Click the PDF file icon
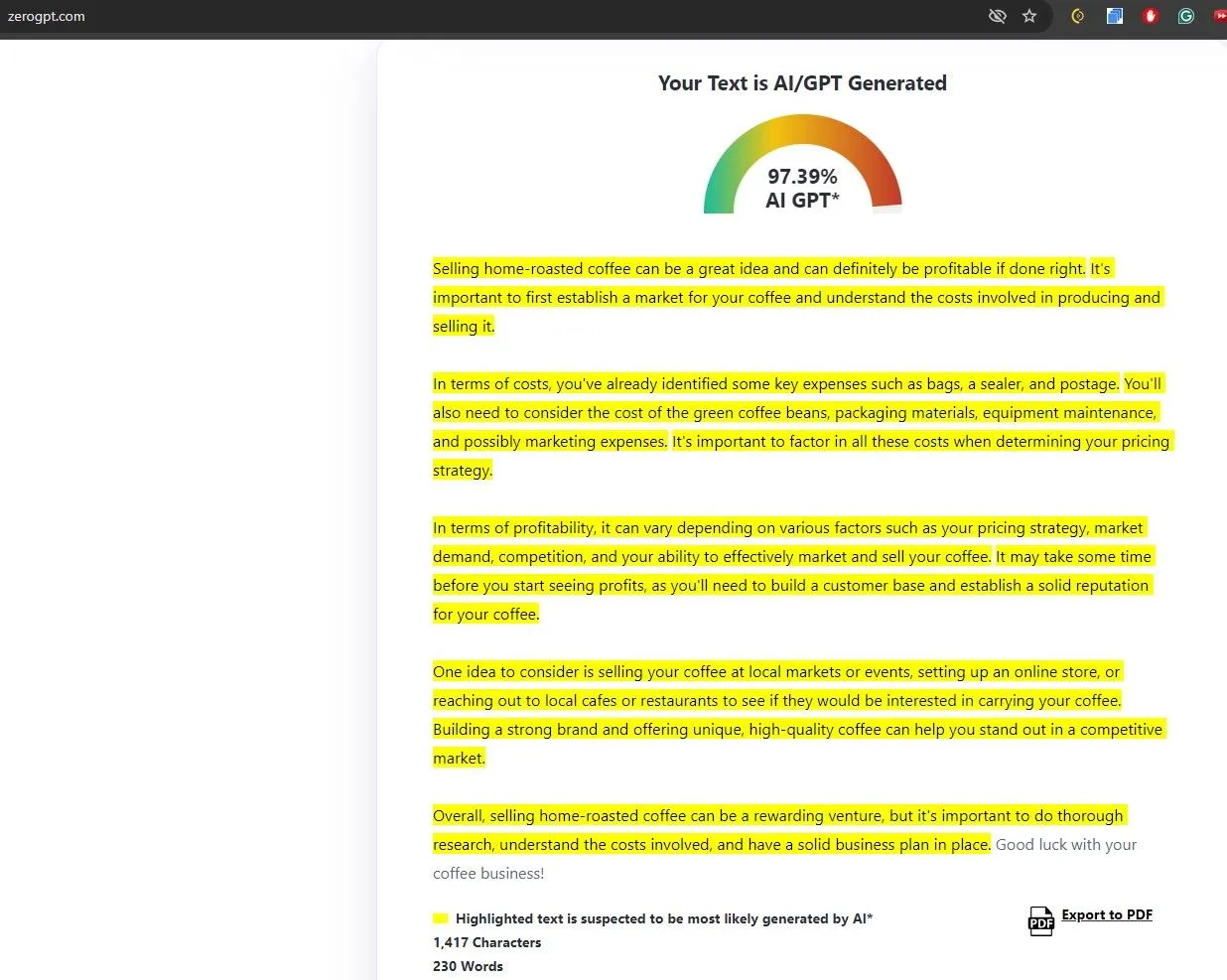The height and width of the screenshot is (980, 1227). tap(1040, 921)
